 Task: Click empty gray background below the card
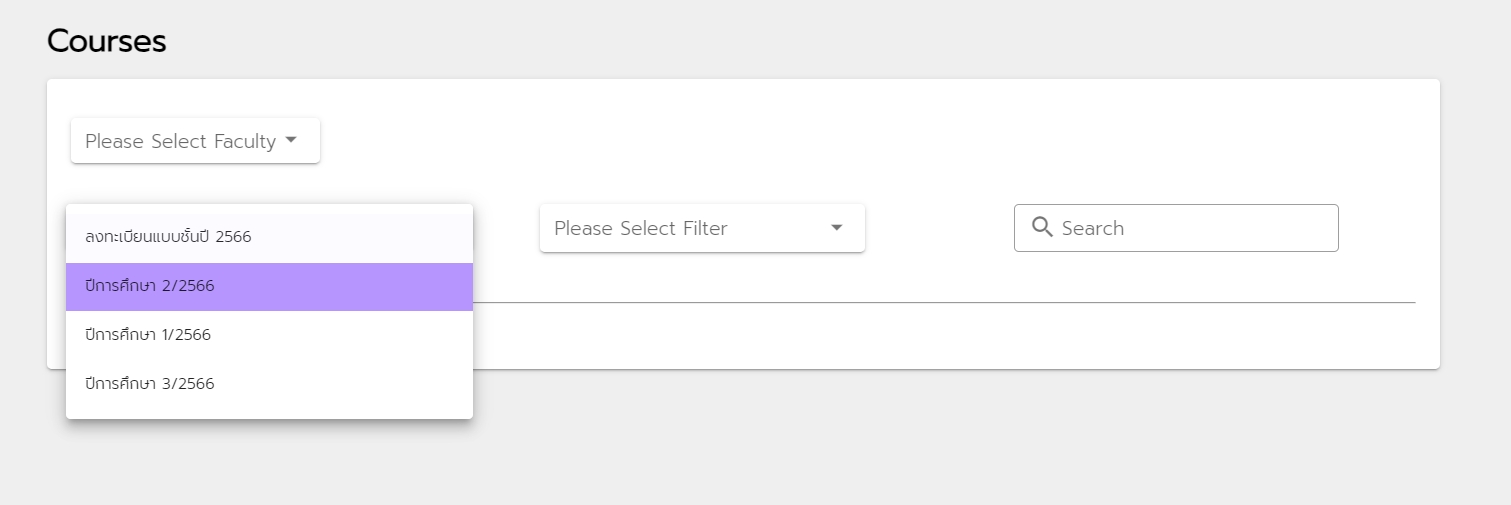click(900, 440)
